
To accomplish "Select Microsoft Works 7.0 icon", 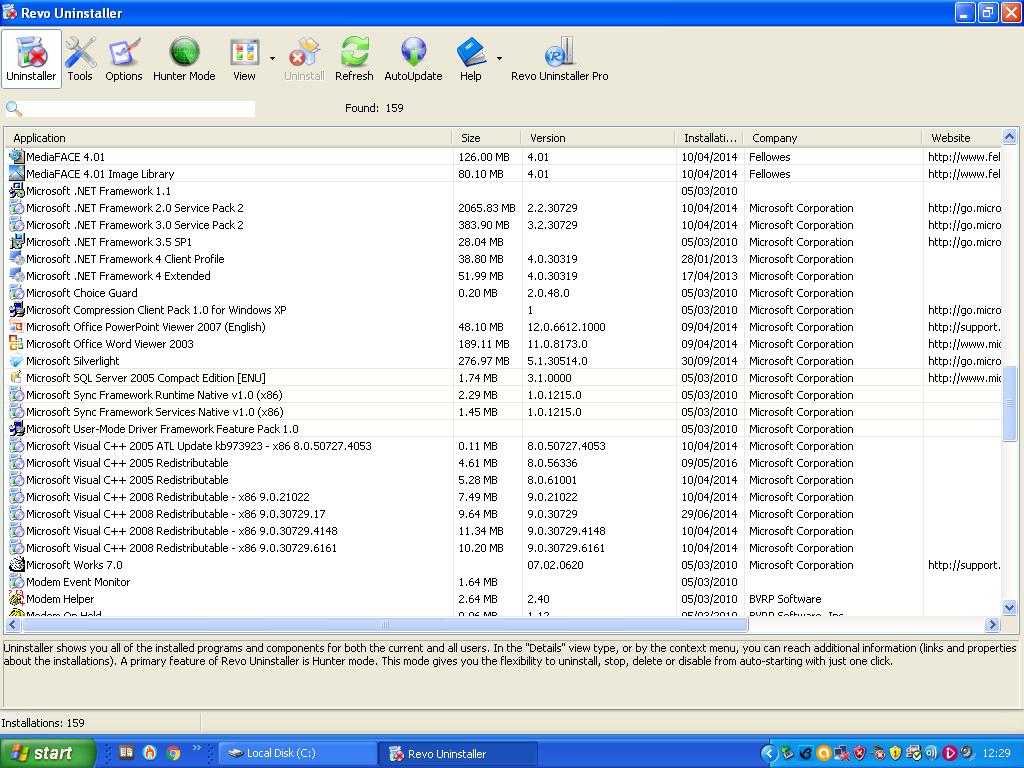I will 16,564.
